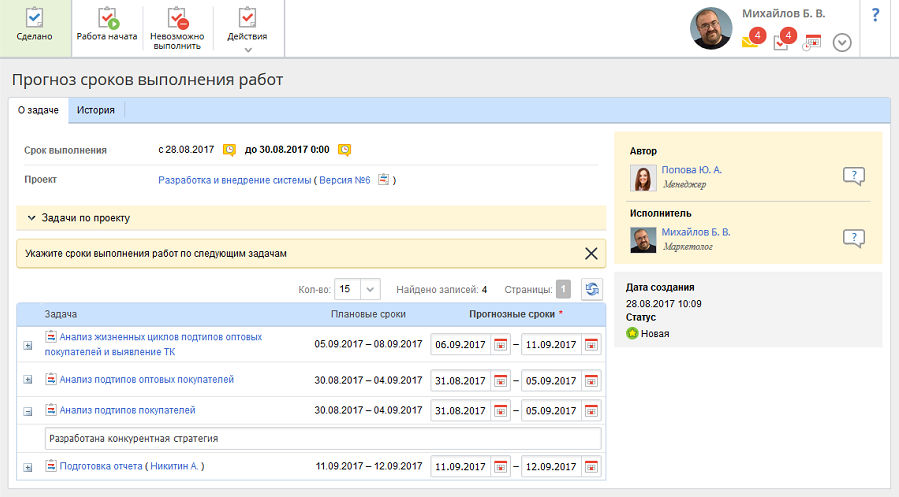Screen dimensions: 899x497
Task: Open the Действия dropdown menu
Action: pyautogui.click(x=247, y=27)
